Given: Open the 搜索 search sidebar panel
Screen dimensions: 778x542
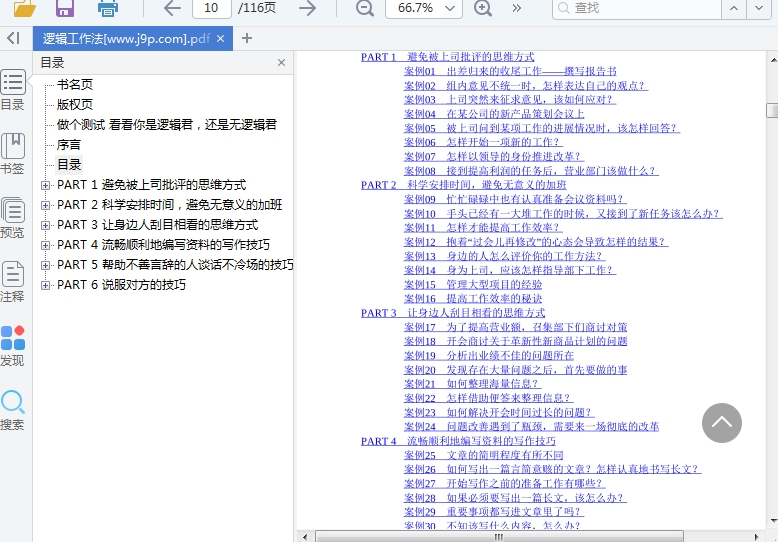Looking at the screenshot, I should coord(13,410).
